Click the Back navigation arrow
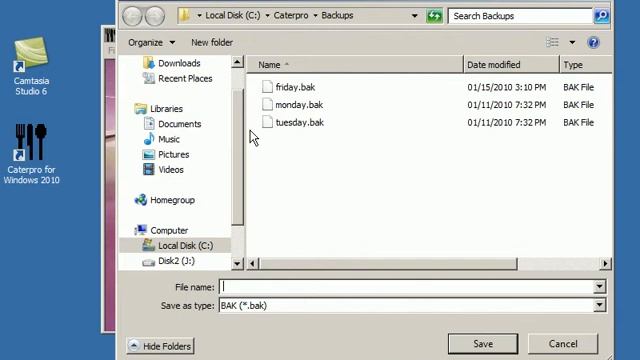Viewport: 640px width, 360px height. (x=132, y=16)
